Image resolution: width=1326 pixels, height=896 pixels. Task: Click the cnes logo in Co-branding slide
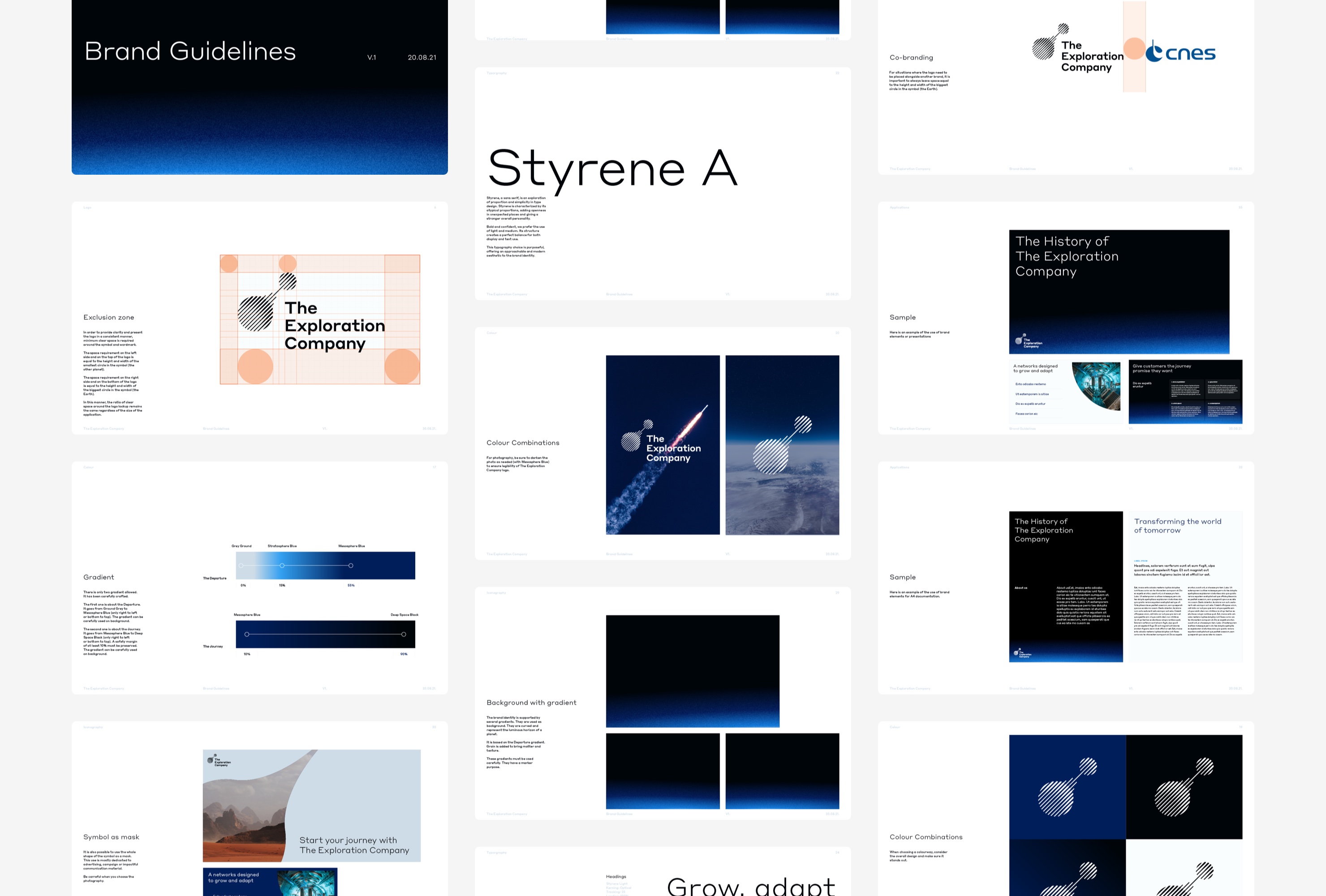(1180, 52)
